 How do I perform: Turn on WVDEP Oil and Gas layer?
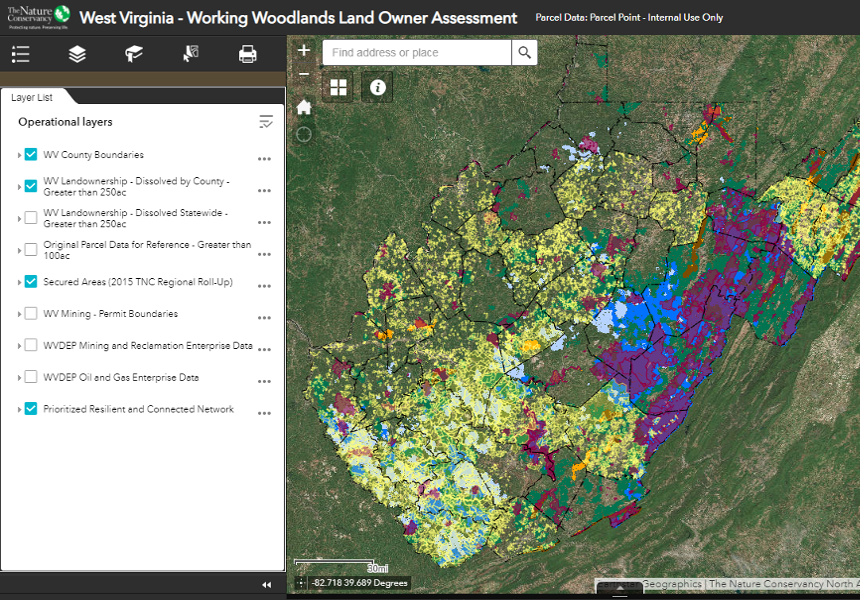coord(31,378)
